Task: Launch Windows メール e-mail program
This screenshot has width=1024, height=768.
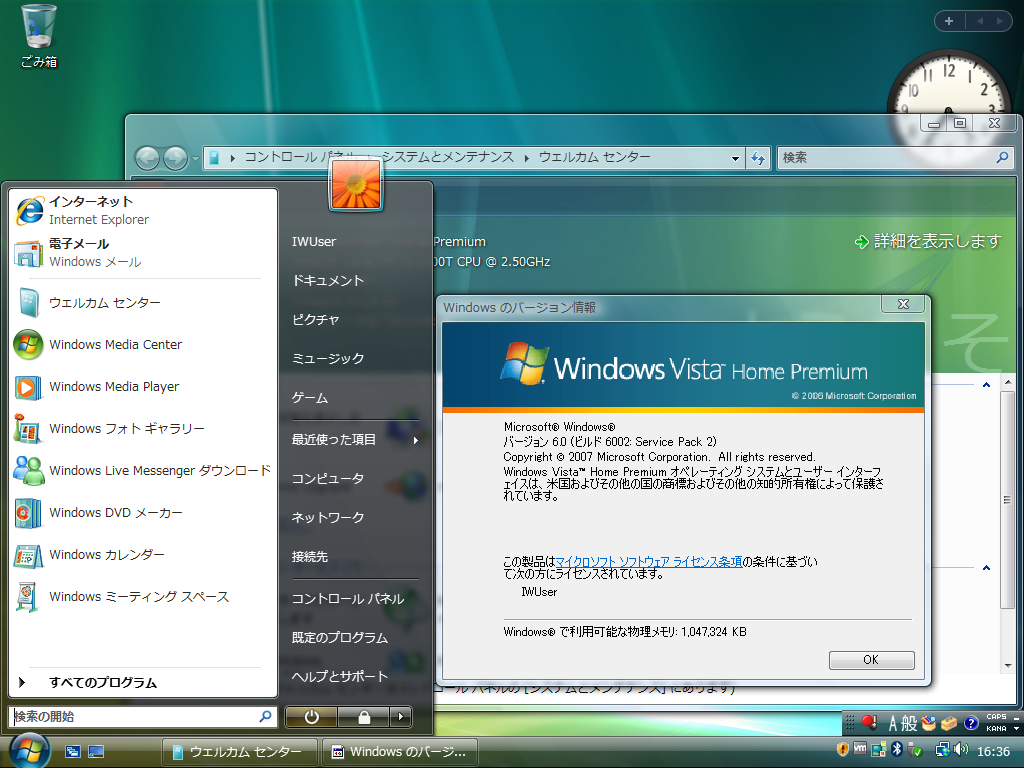Action: click(x=144, y=253)
